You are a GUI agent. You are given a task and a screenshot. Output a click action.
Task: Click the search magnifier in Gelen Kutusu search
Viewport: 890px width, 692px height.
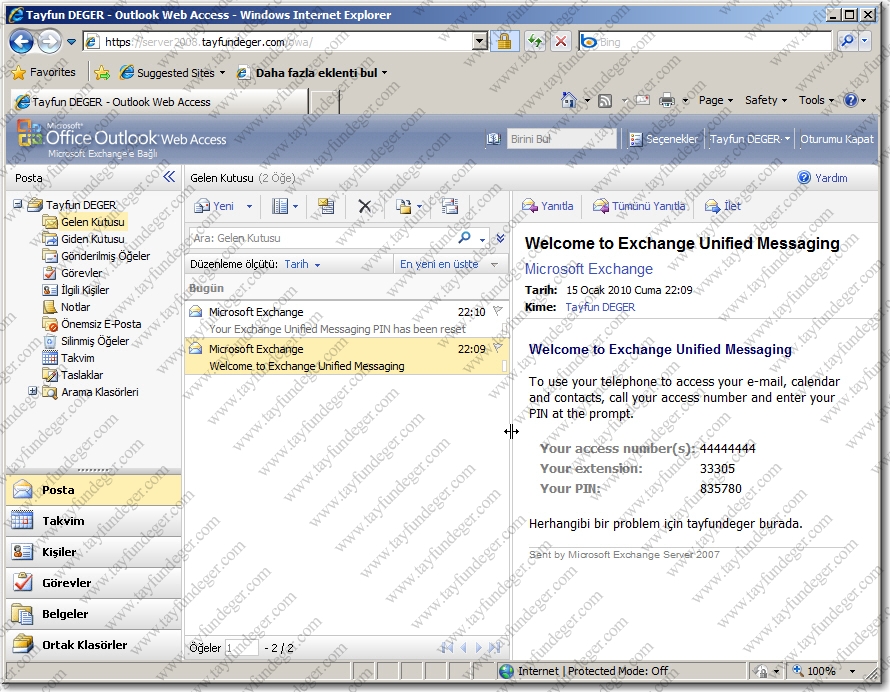pos(464,238)
